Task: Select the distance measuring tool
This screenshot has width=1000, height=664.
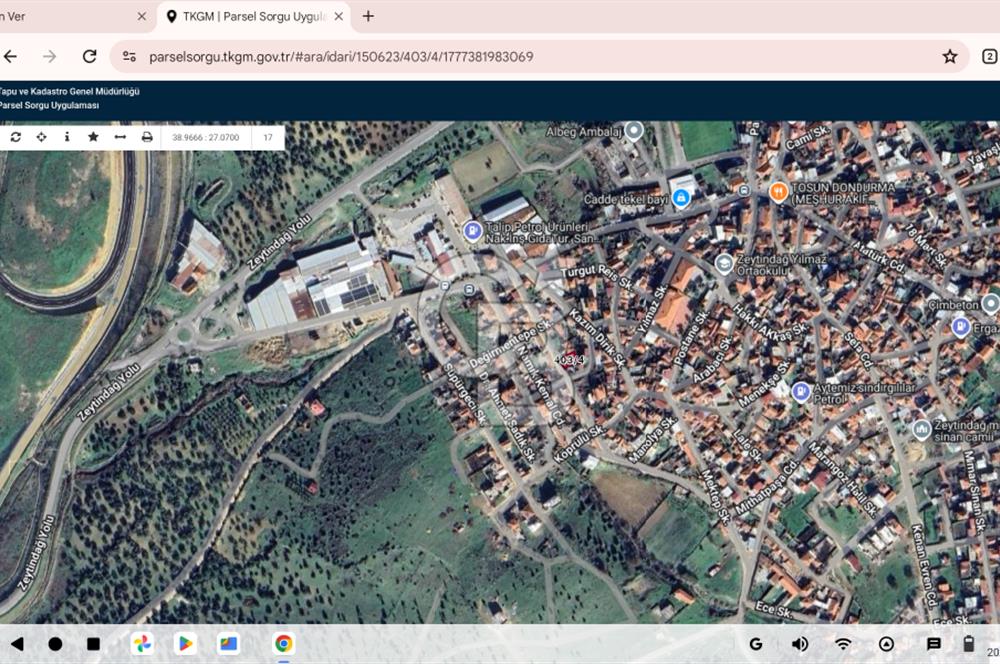Action: 120,137
